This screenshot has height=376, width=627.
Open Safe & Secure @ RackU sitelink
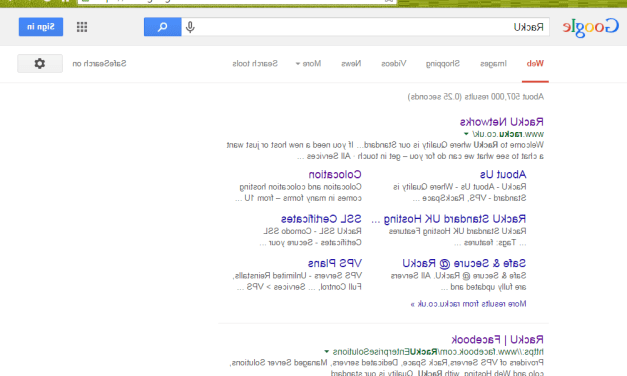click(x=464, y=264)
